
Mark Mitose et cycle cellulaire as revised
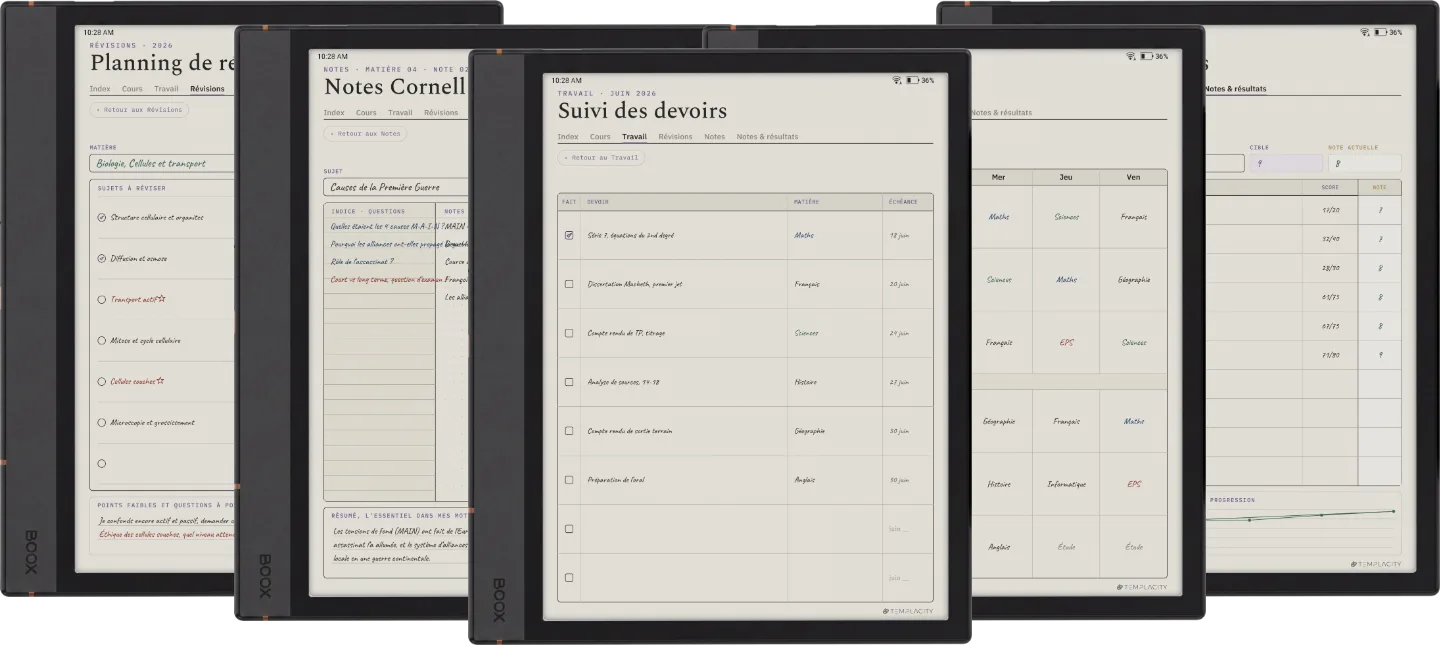[101, 340]
